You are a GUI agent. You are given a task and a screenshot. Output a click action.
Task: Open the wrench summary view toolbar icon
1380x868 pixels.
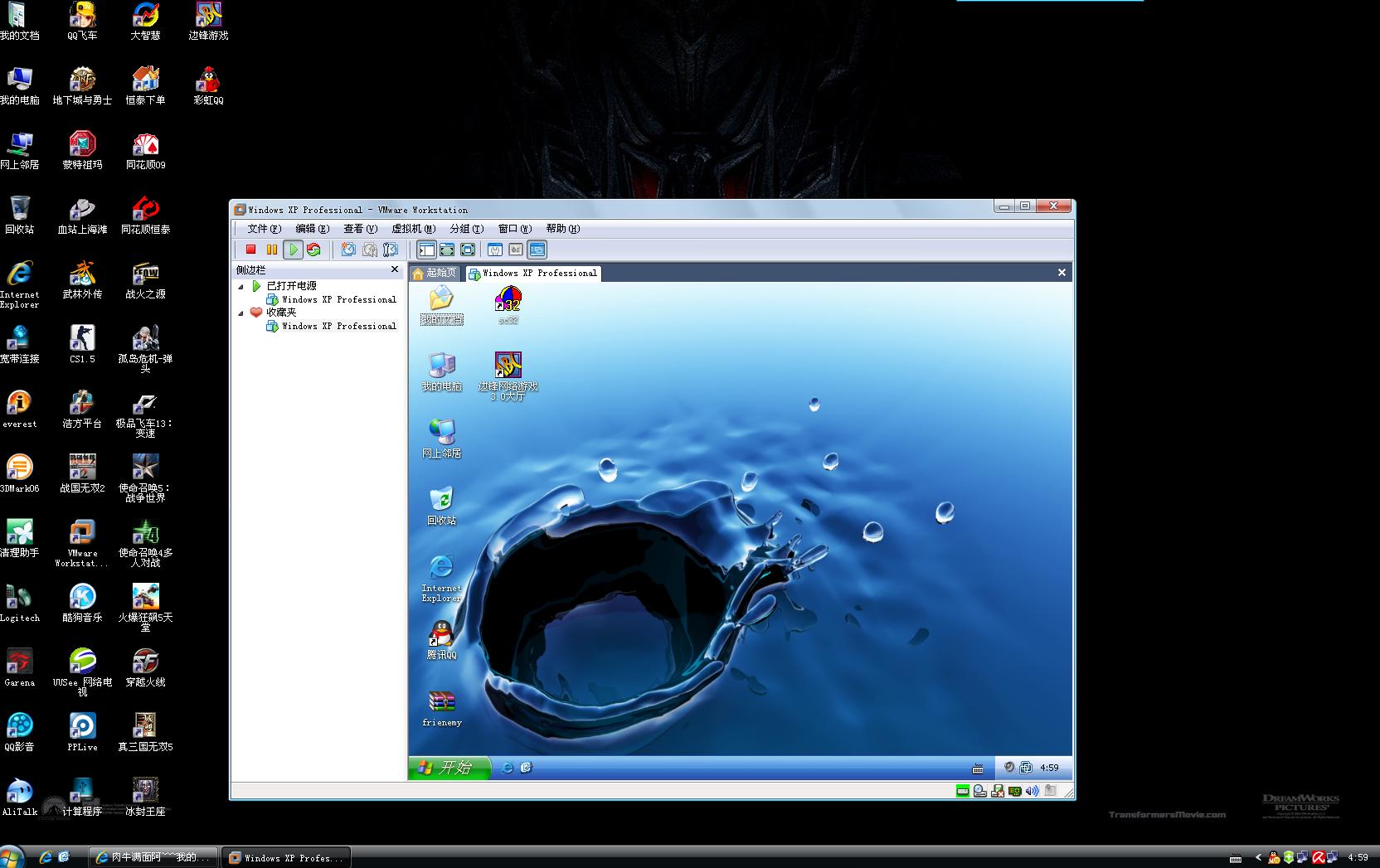pyautogui.click(x=495, y=250)
